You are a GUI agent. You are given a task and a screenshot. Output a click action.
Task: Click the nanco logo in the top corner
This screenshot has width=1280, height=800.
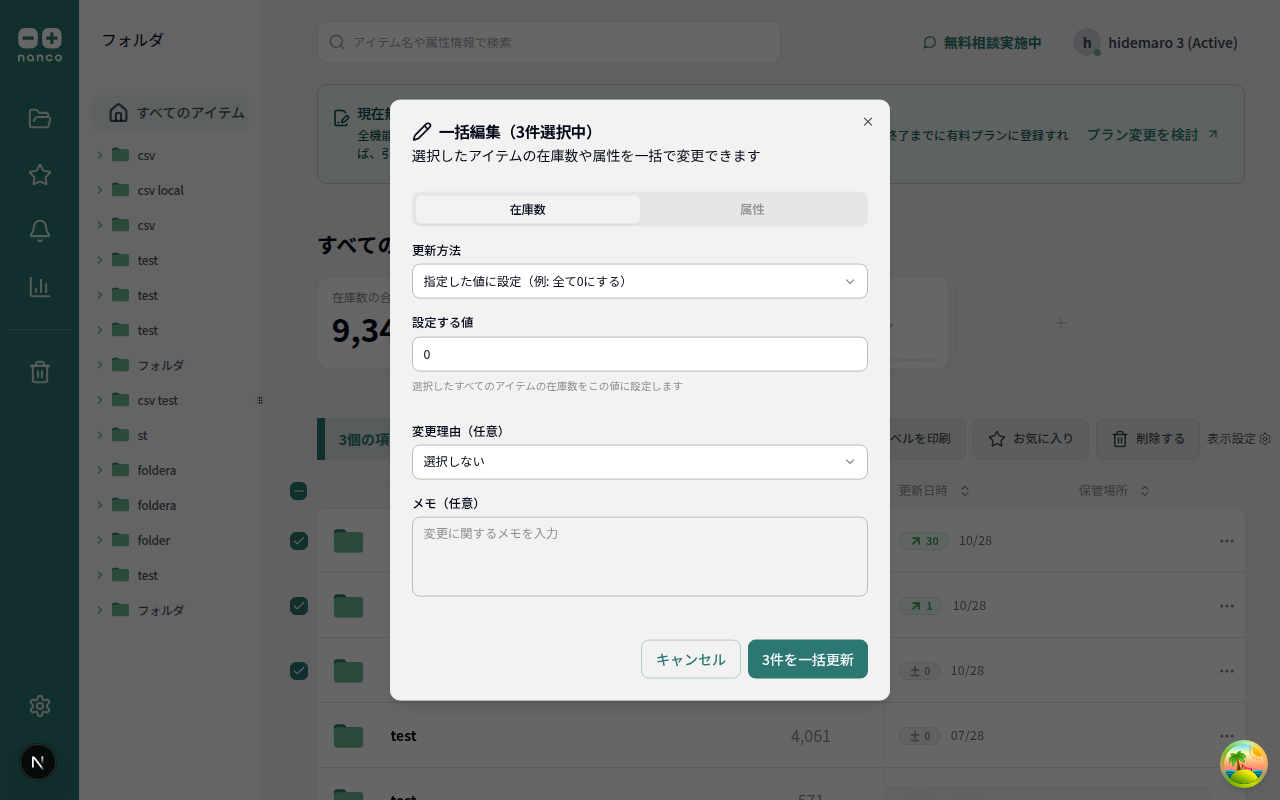[39, 42]
